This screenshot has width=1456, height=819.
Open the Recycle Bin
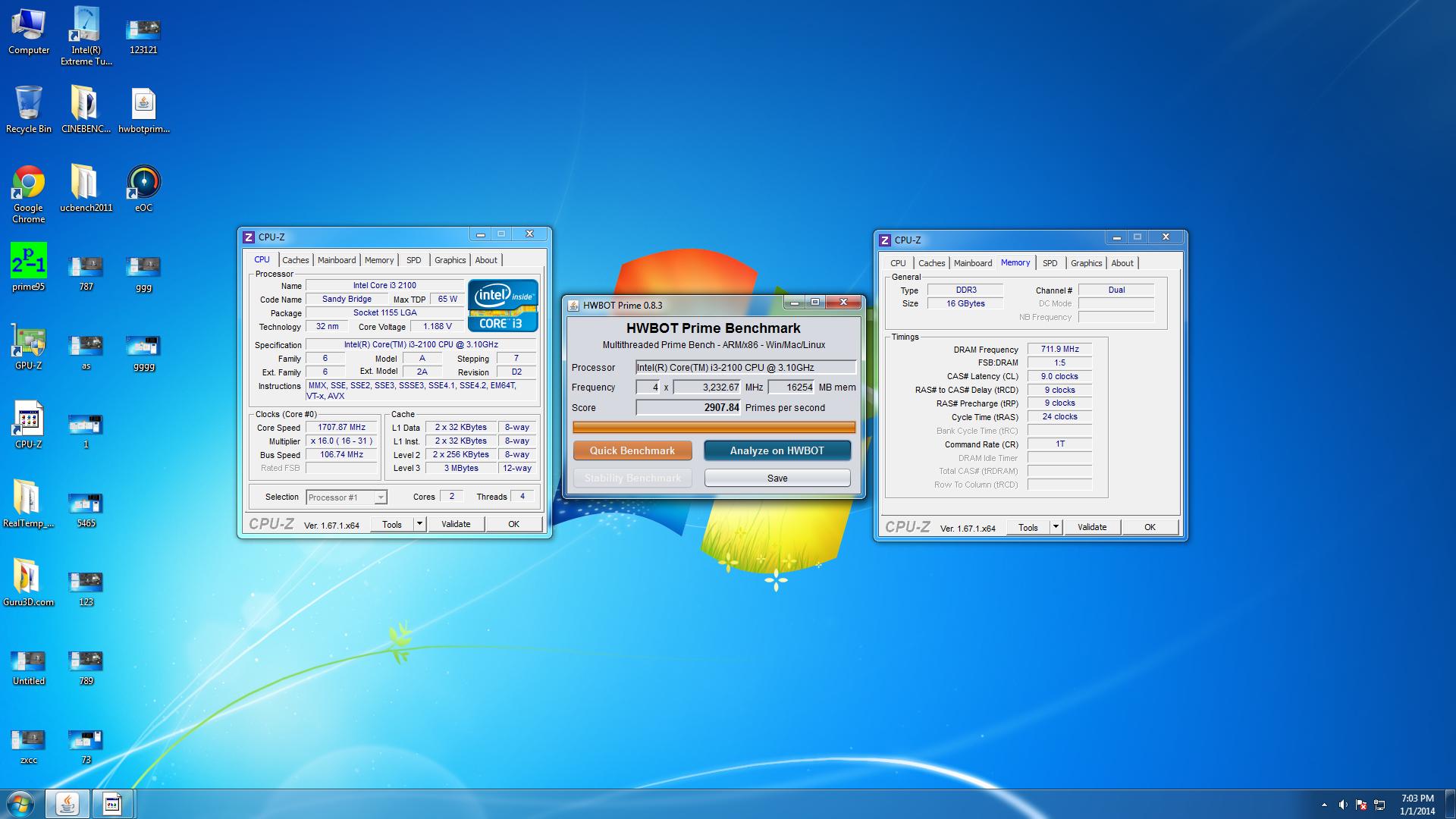(29, 110)
